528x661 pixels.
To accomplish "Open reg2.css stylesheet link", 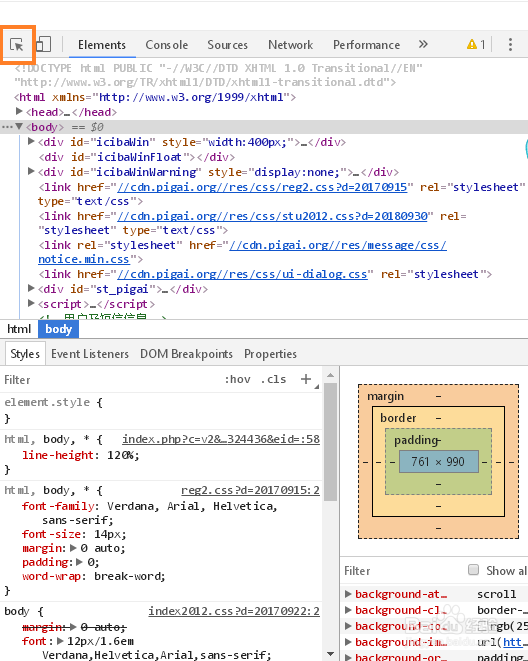I will [x=262, y=187].
